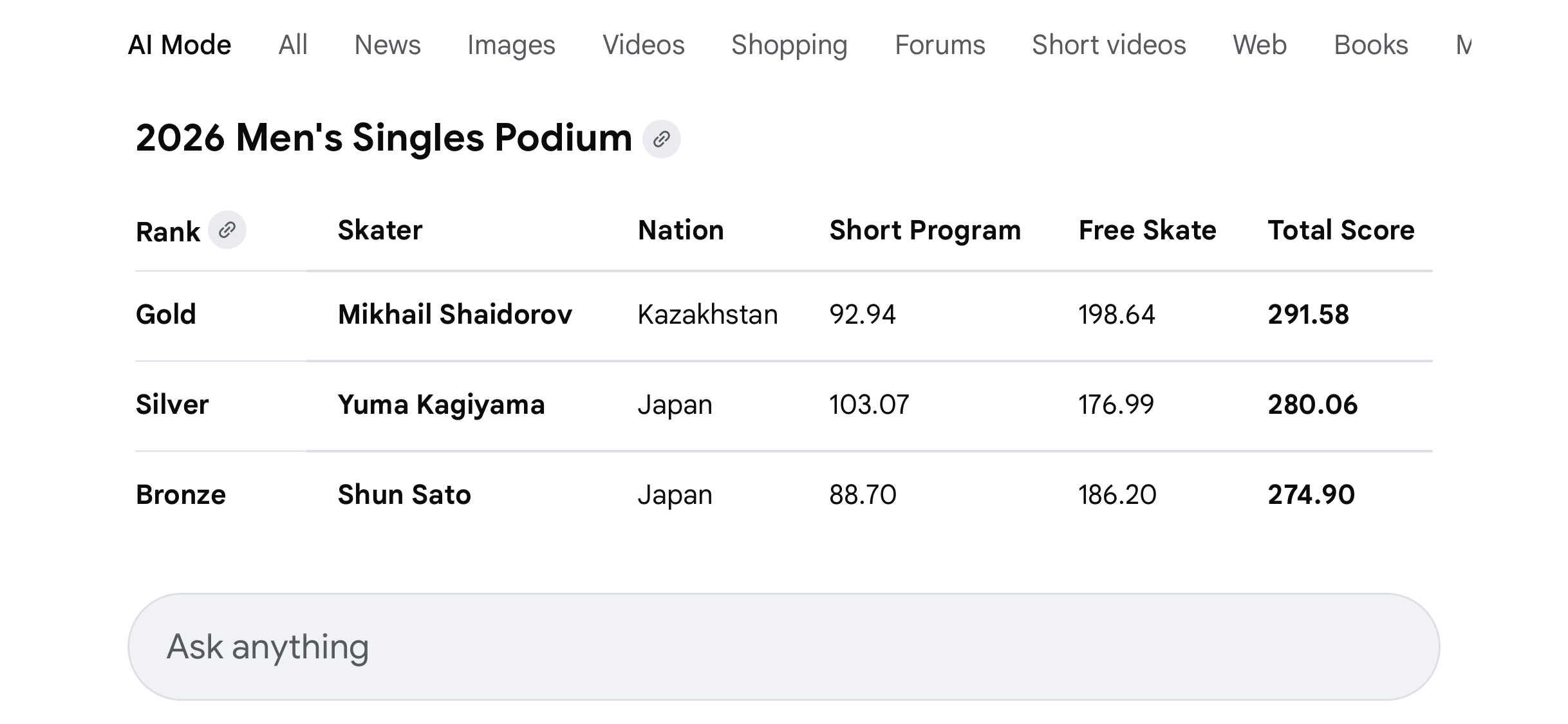1568x724 pixels.
Task: Open the All results tab
Action: click(x=293, y=45)
